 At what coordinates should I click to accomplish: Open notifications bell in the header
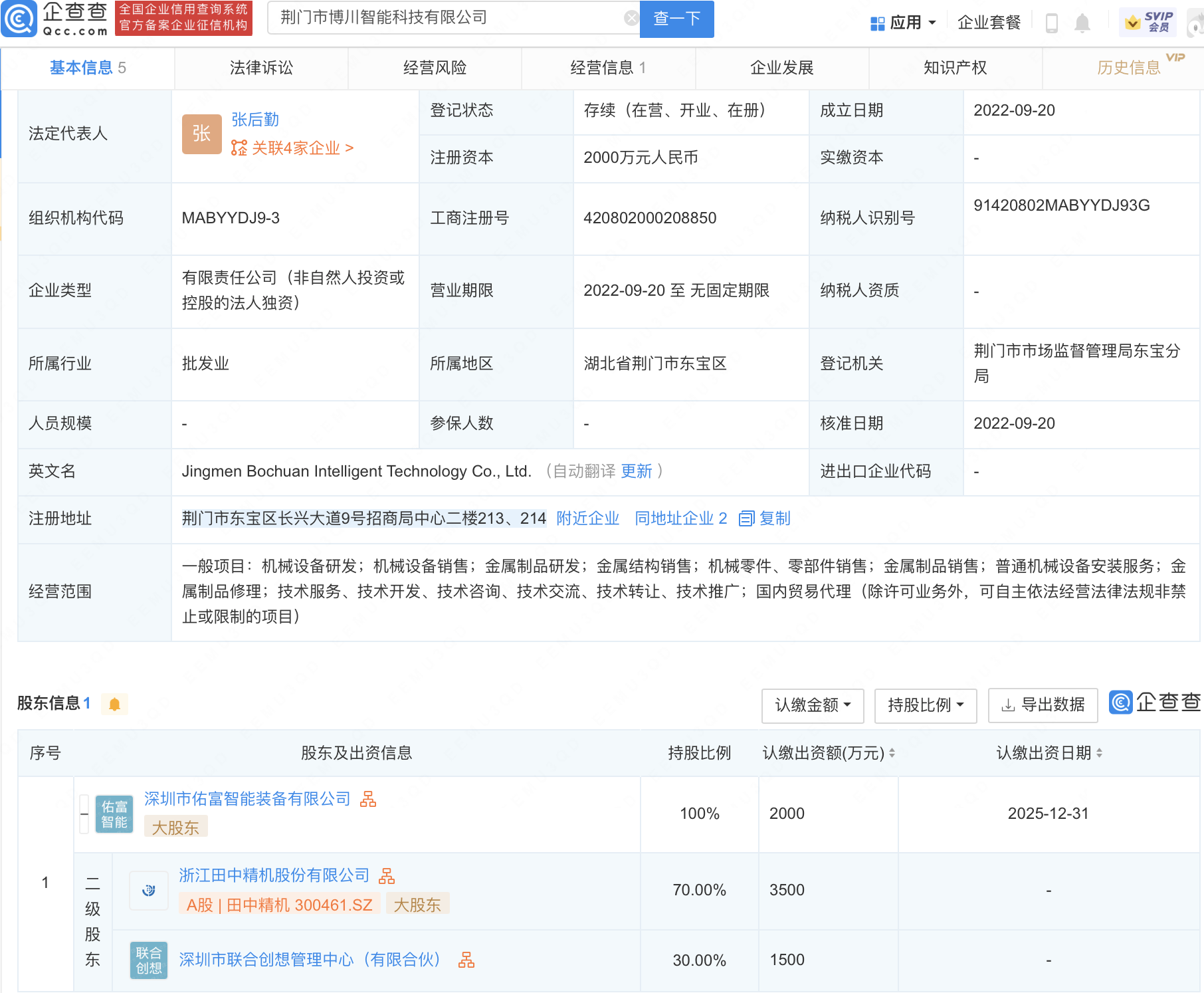pyautogui.click(x=1082, y=23)
